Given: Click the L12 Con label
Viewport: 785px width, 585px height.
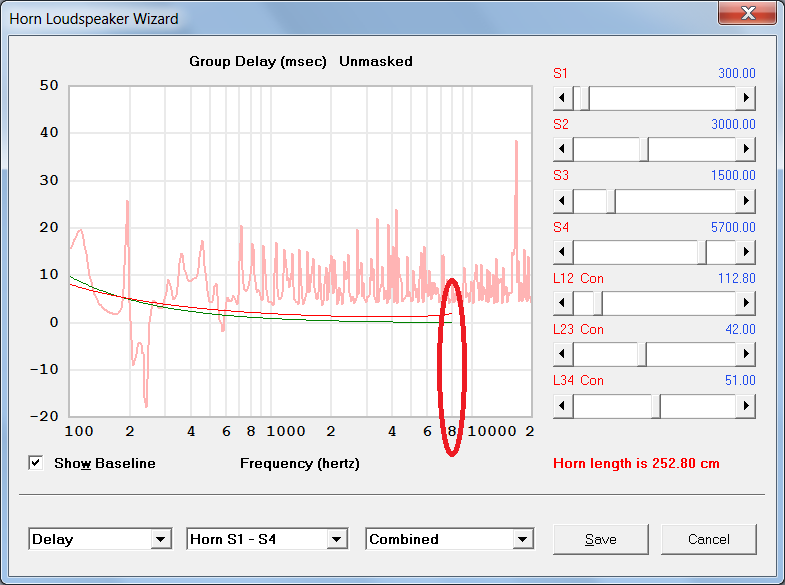Looking at the screenshot, I should [x=578, y=278].
